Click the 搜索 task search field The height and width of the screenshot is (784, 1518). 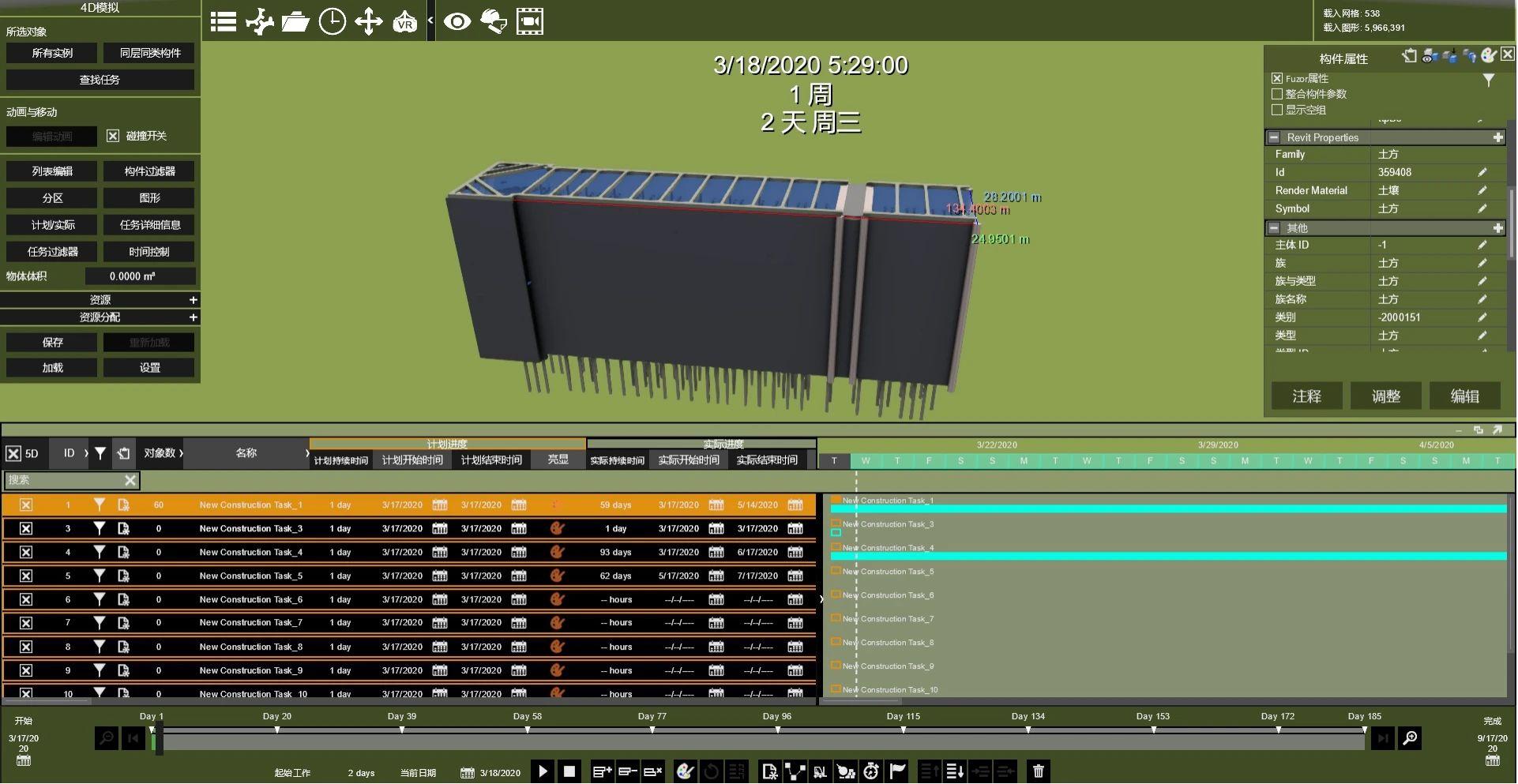coord(72,480)
